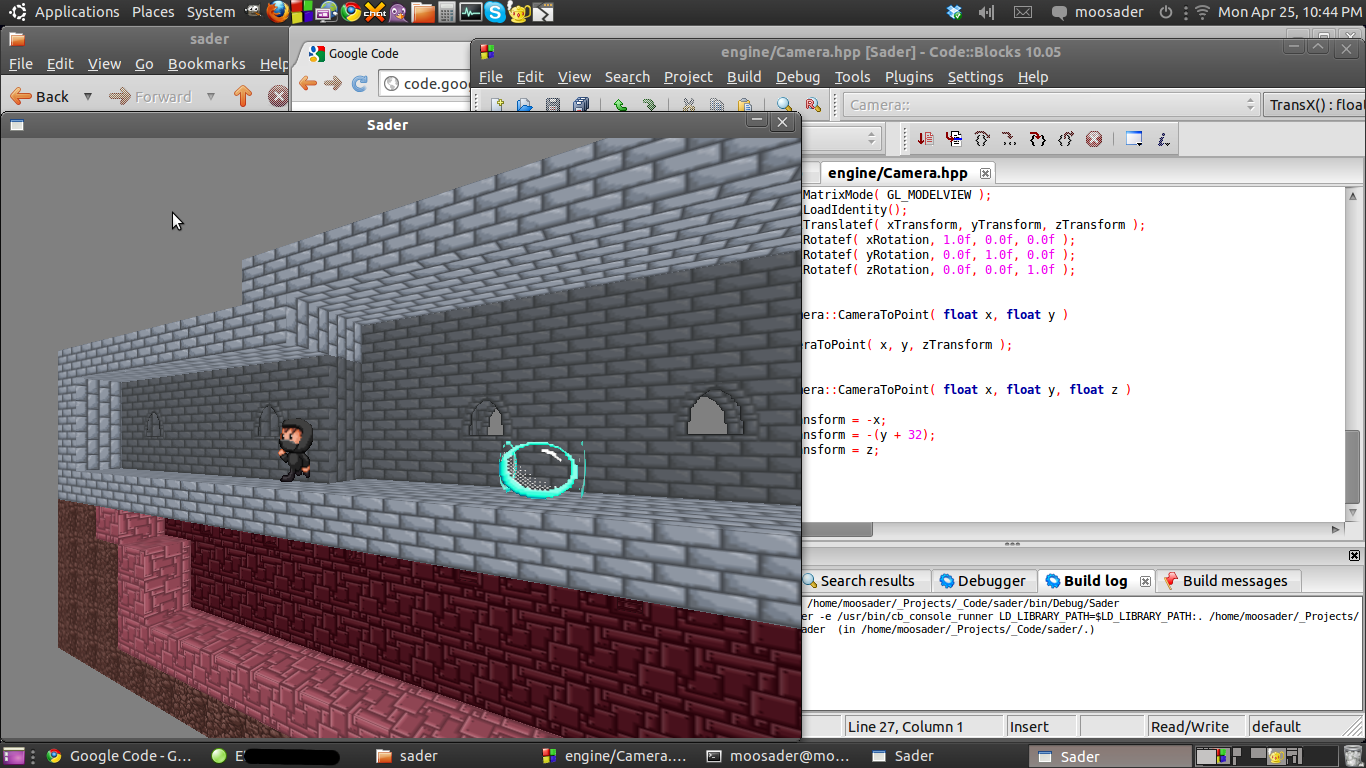This screenshot has width=1366, height=768.
Task: Close the engine/Camera.hpp editor tab
Action: tap(984, 173)
